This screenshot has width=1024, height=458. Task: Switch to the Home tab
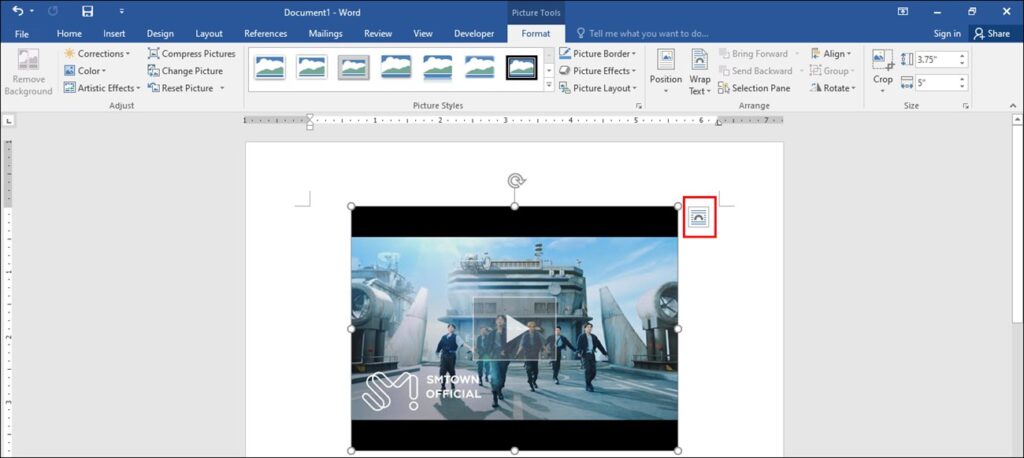(x=69, y=33)
